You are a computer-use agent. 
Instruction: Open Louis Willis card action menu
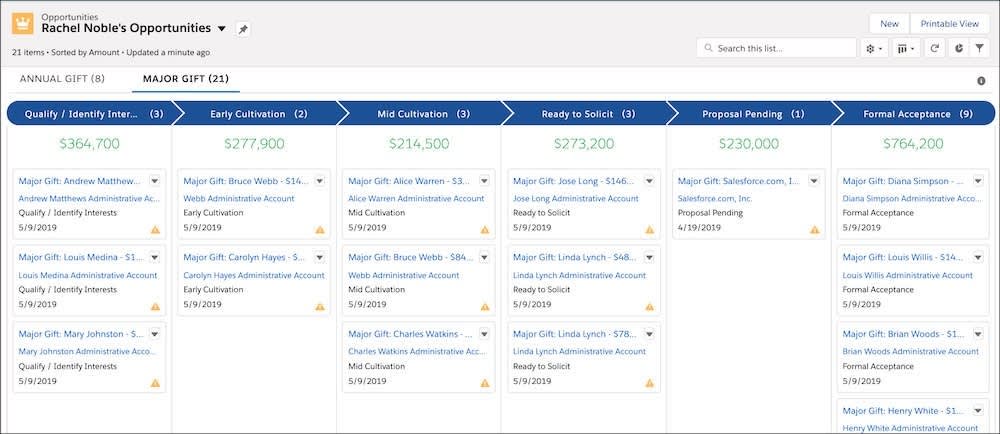point(978,257)
